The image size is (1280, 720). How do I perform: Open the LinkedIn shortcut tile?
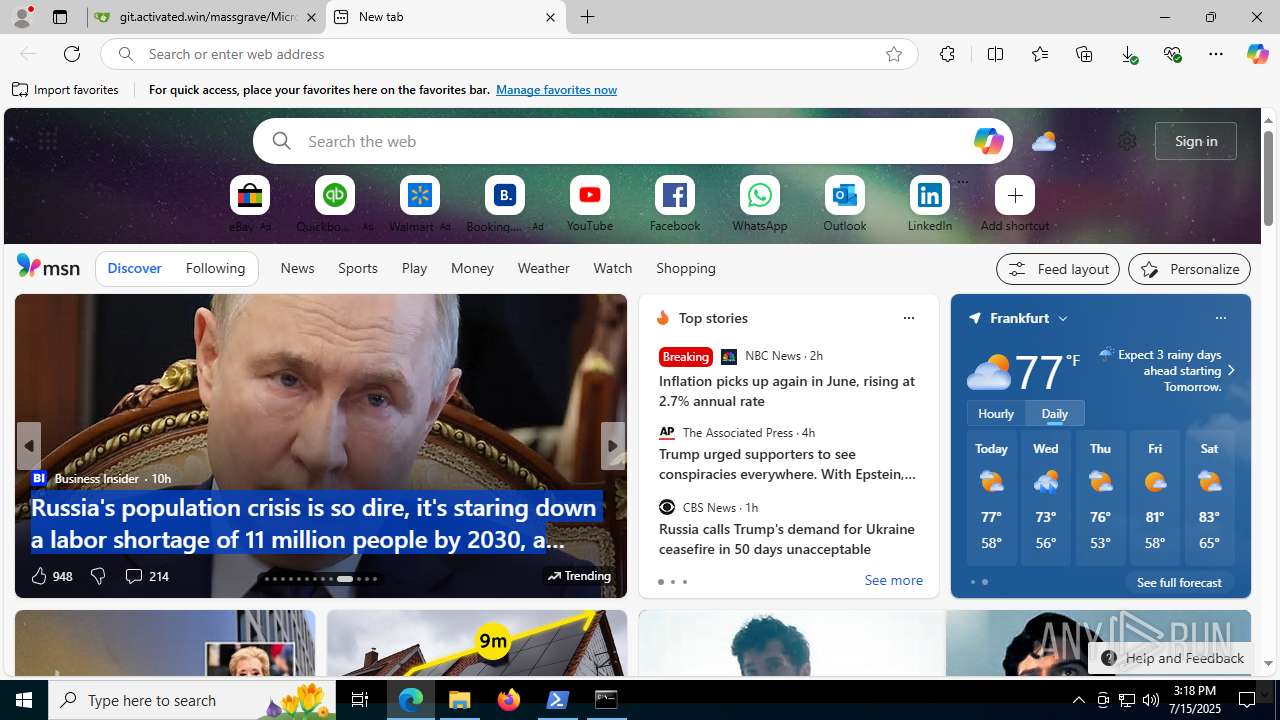click(930, 195)
